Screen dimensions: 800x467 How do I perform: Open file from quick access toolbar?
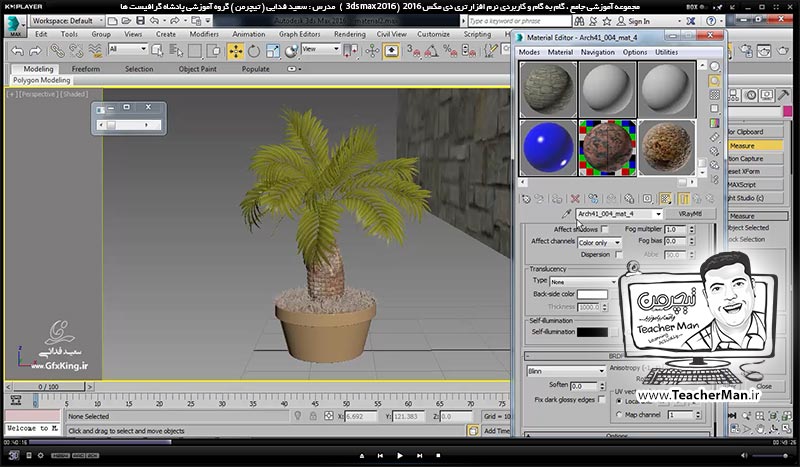pos(126,21)
